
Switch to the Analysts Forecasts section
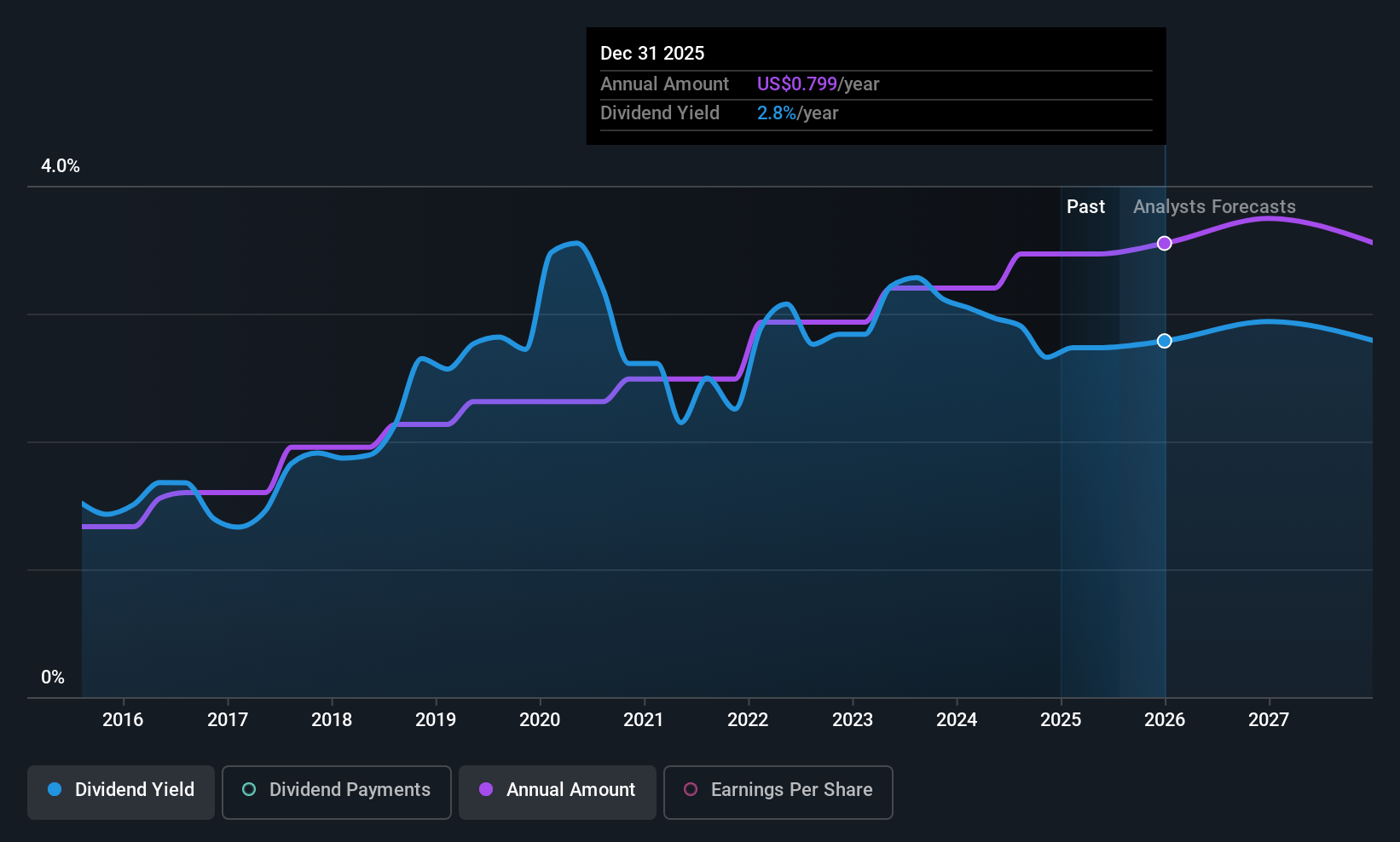point(1214,206)
